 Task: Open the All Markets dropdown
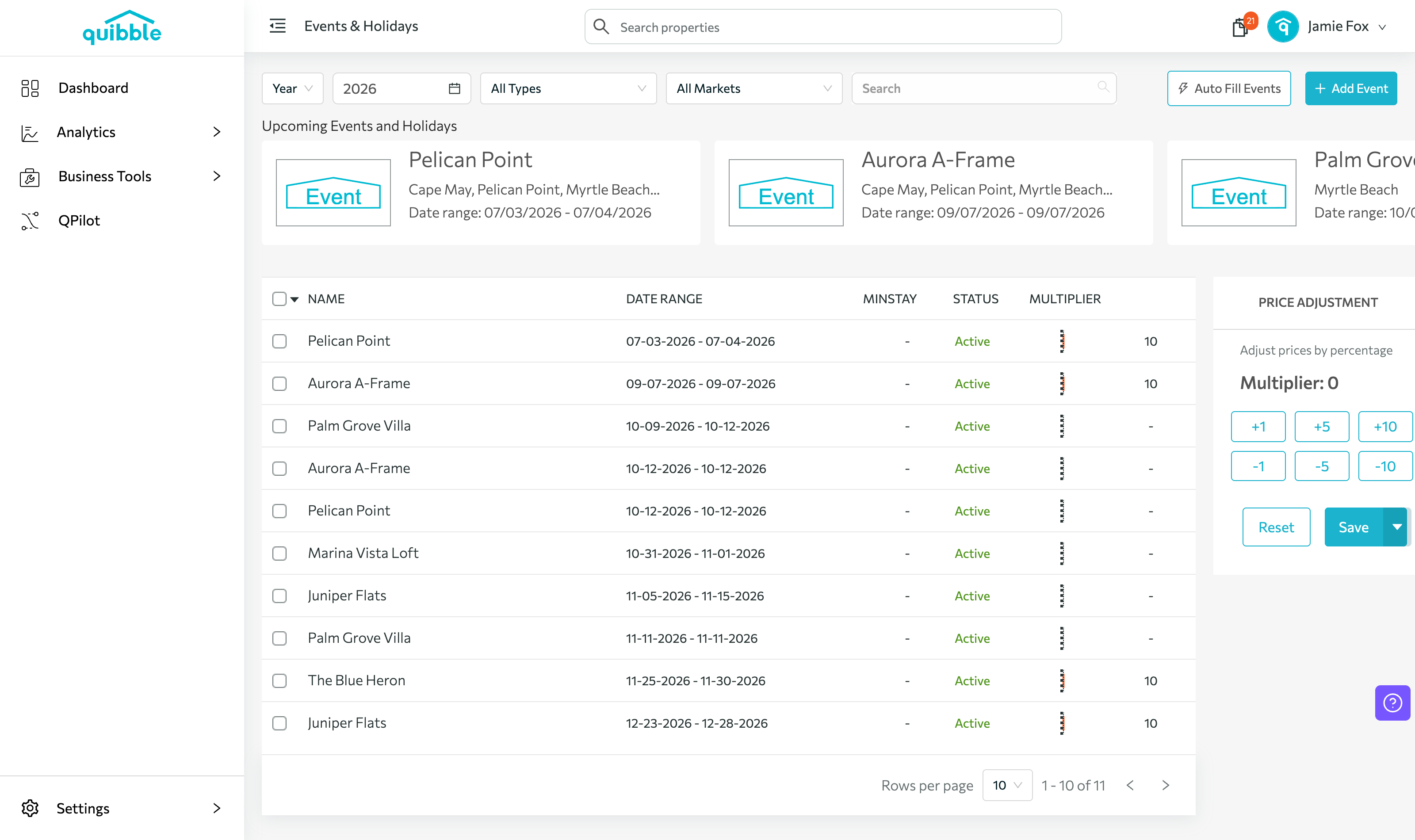pyautogui.click(x=754, y=88)
